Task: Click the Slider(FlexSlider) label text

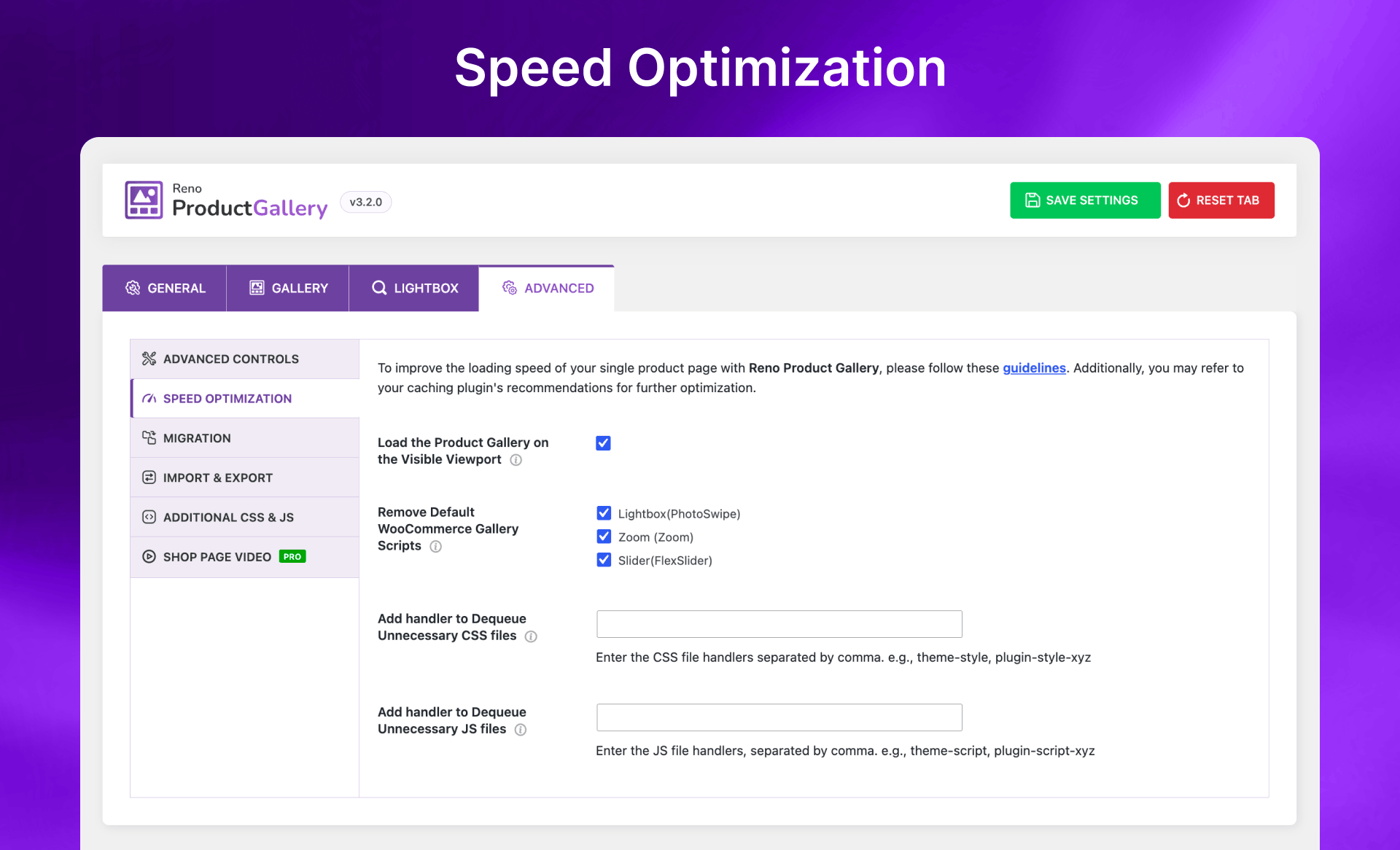Action: tap(665, 561)
